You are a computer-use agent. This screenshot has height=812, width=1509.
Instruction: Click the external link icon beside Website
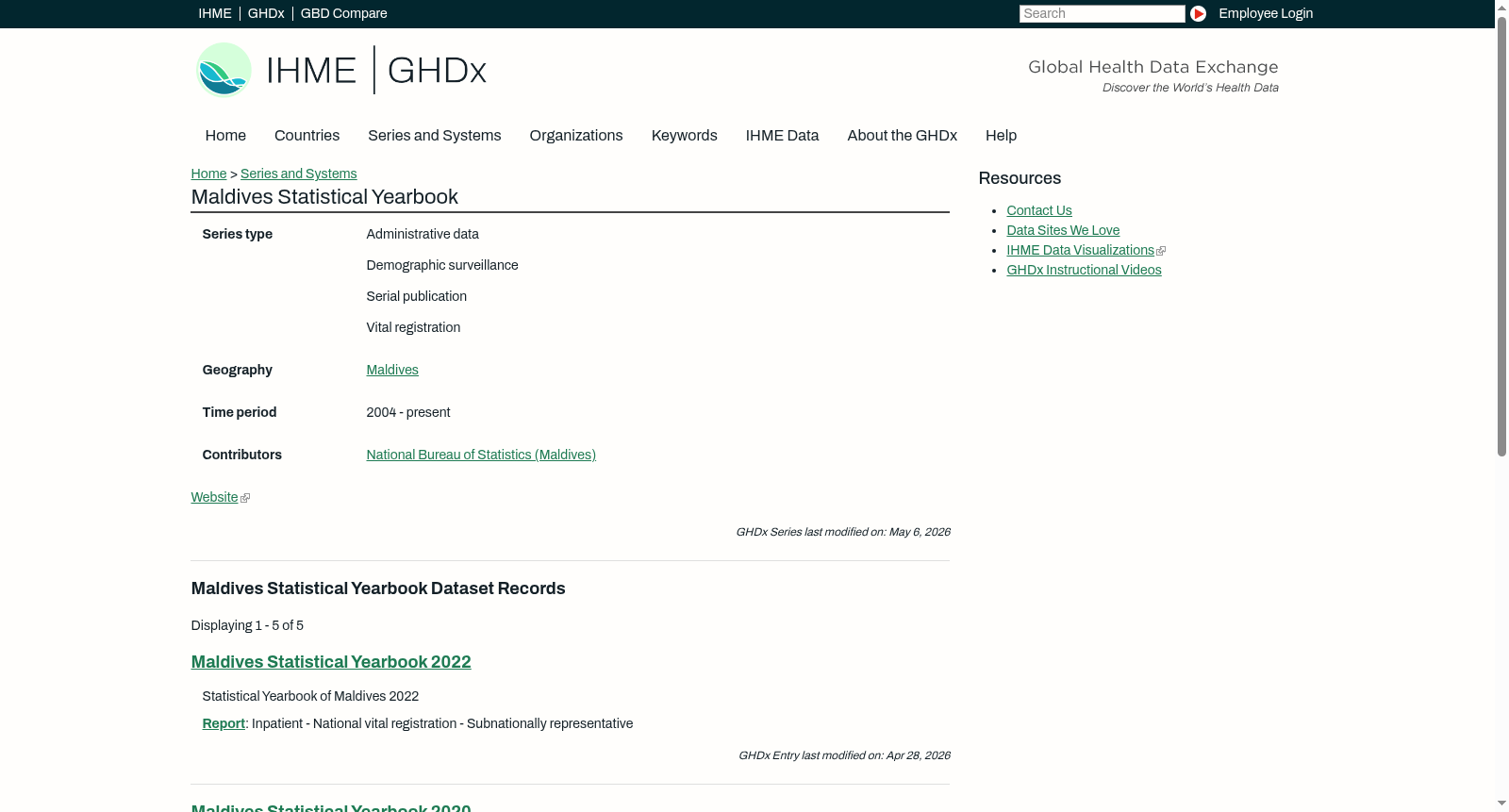tap(245, 498)
